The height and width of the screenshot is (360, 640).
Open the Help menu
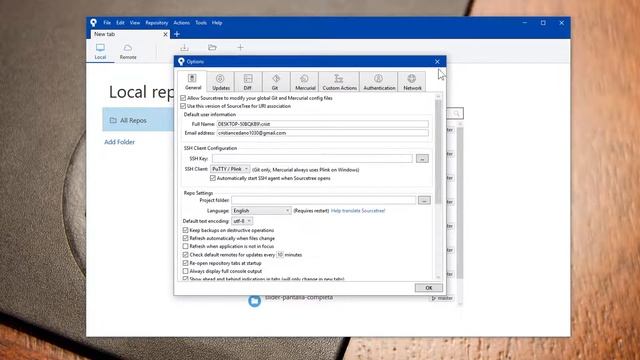click(217, 23)
